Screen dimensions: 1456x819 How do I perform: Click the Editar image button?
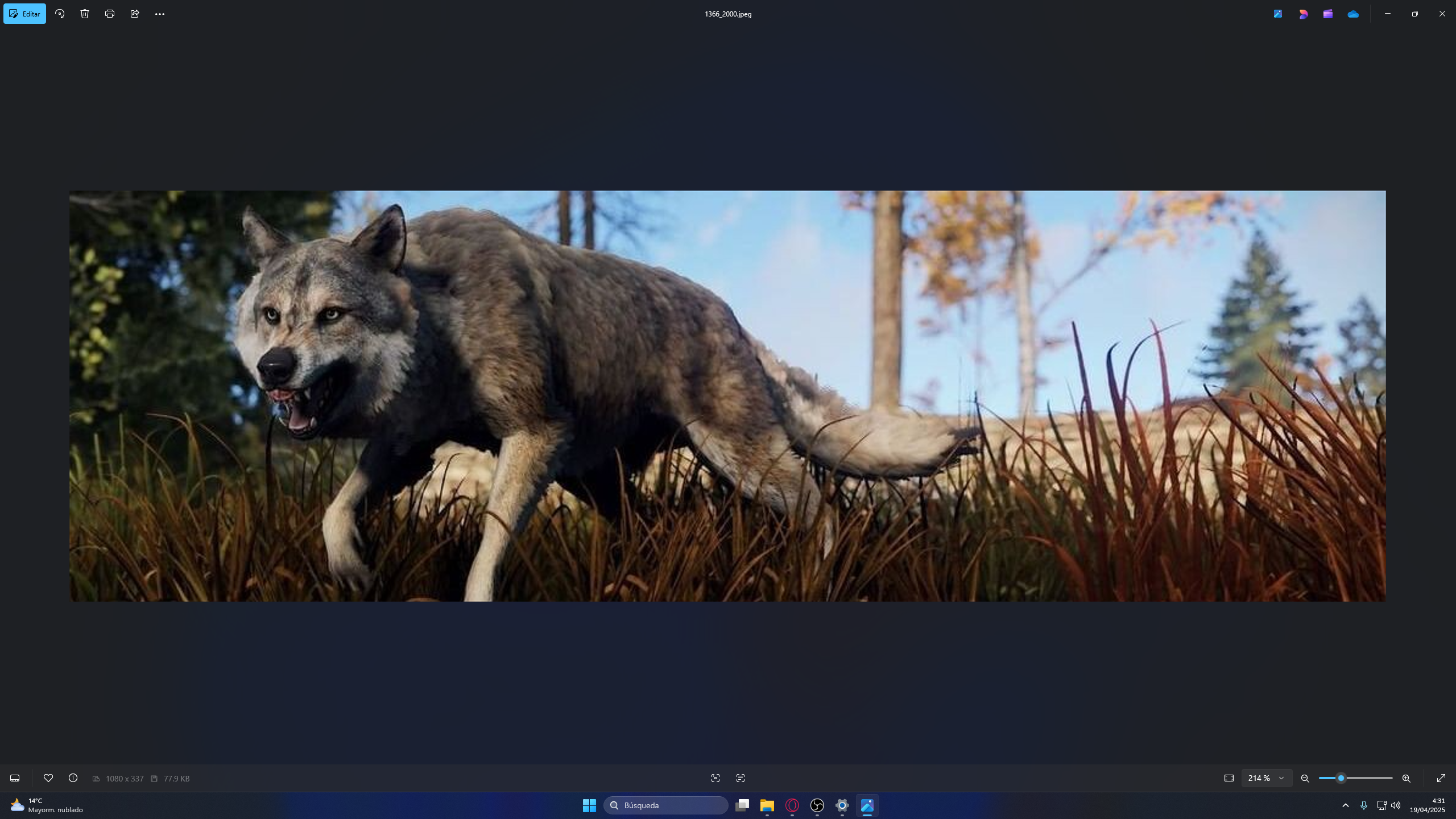point(24,14)
